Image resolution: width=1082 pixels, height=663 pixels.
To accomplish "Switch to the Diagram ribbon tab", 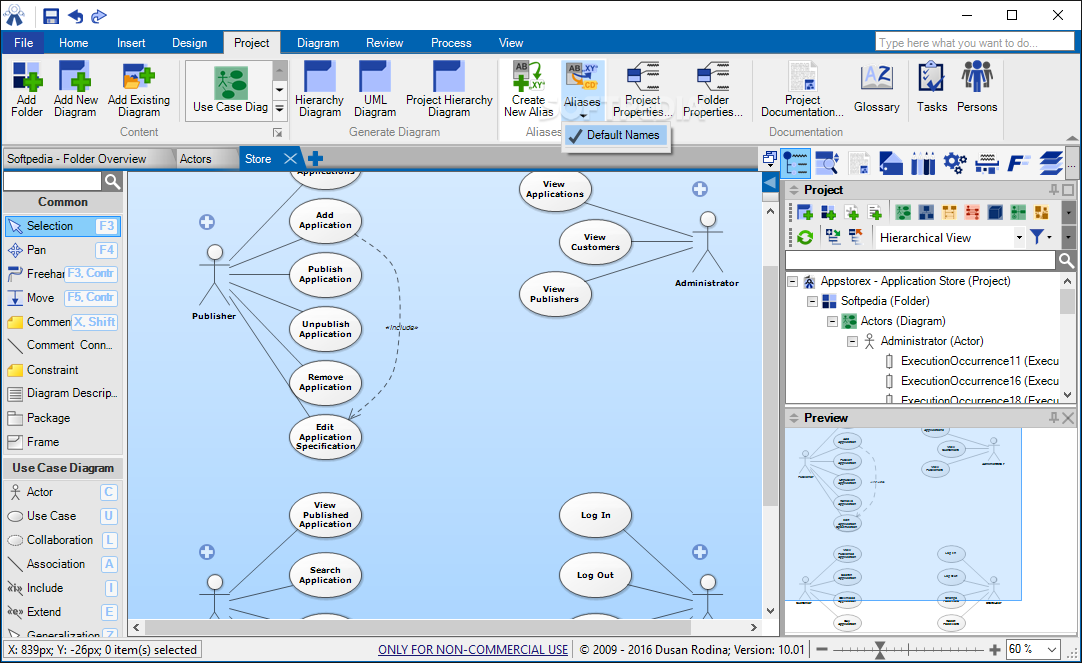I will 318,43.
